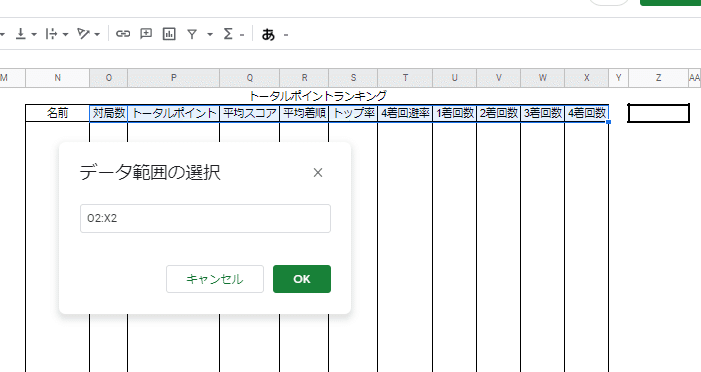Select column N header

pyautogui.click(x=58, y=78)
